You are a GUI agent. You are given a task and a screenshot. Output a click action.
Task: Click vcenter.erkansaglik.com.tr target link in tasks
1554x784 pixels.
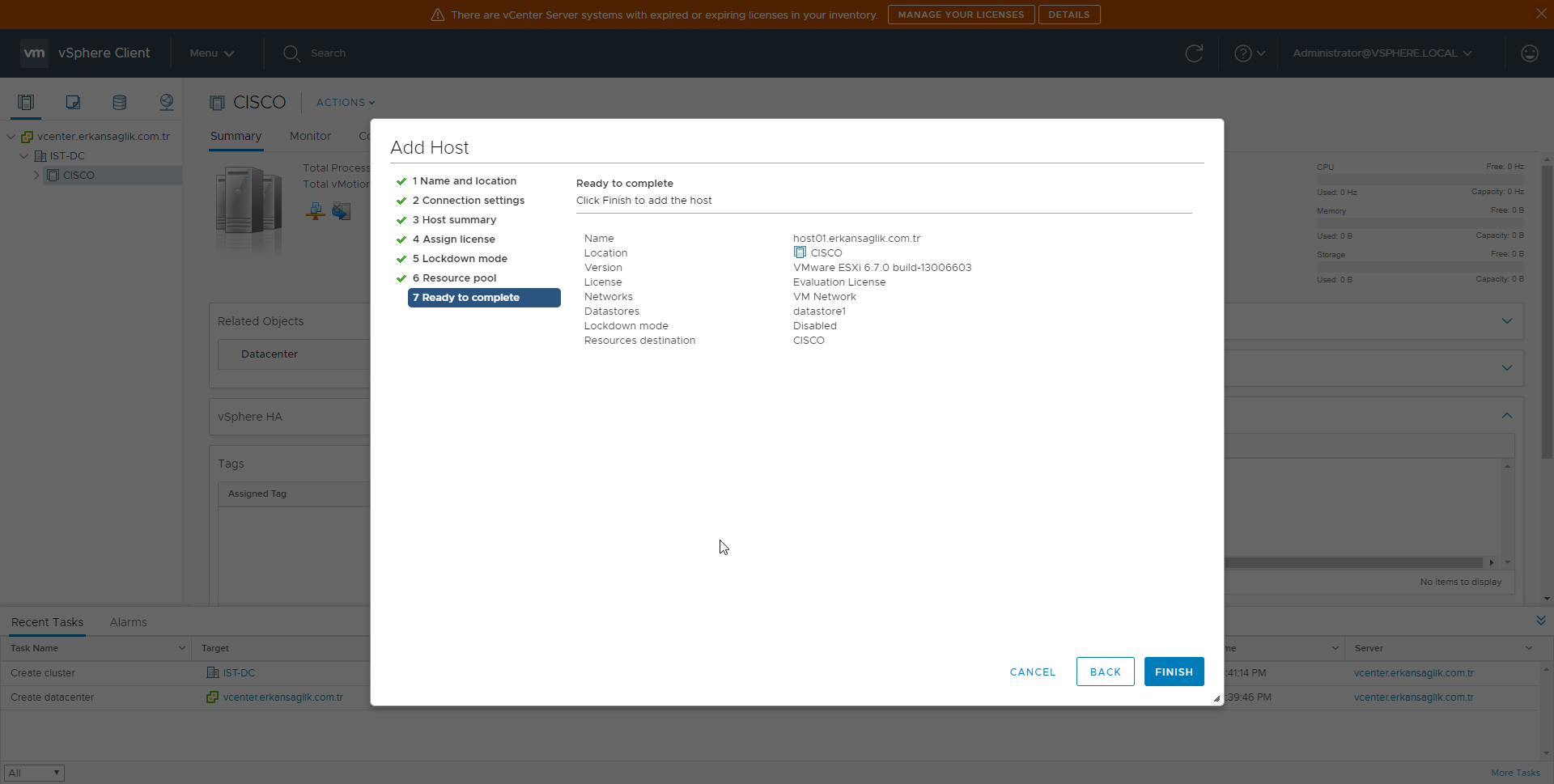pyautogui.click(x=282, y=697)
